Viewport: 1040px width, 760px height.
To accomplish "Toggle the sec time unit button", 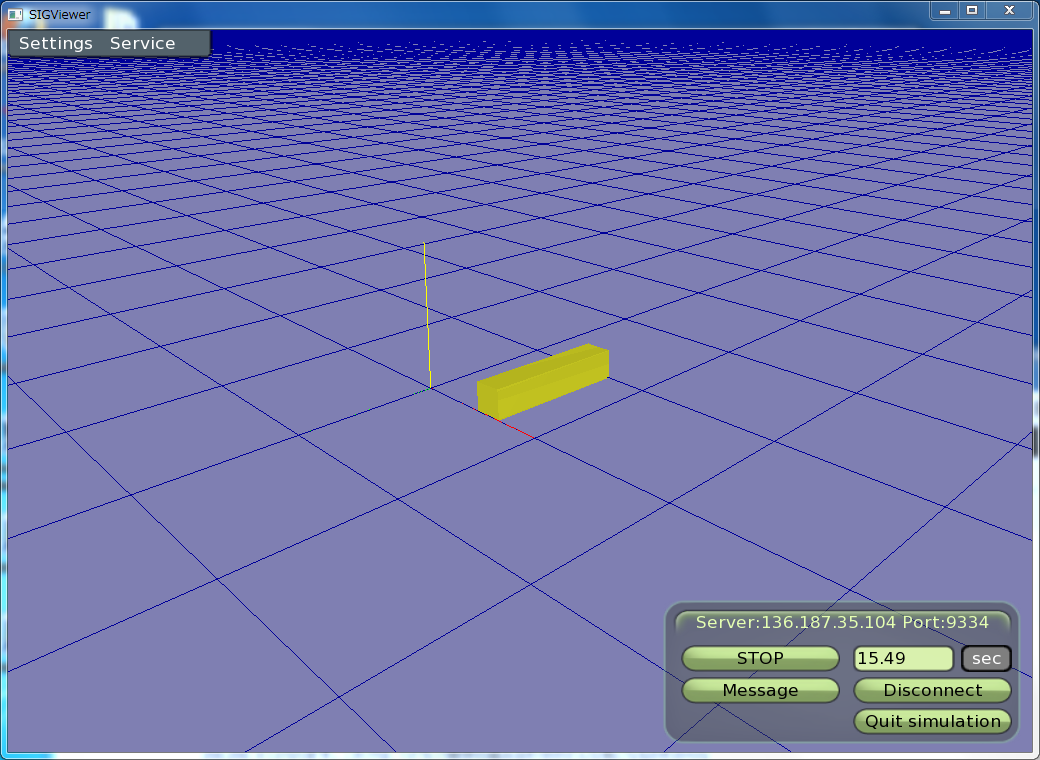I will click(986, 658).
